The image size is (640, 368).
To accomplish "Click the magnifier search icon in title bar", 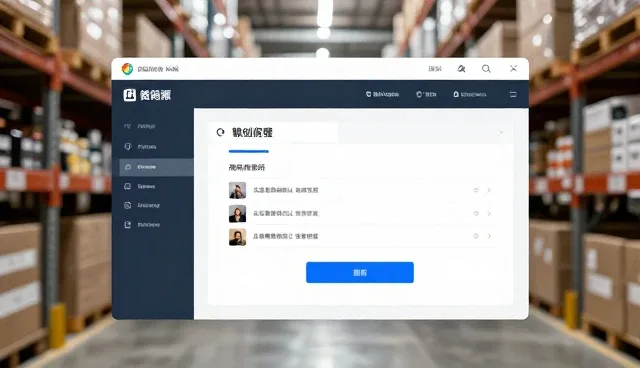I will (x=486, y=69).
